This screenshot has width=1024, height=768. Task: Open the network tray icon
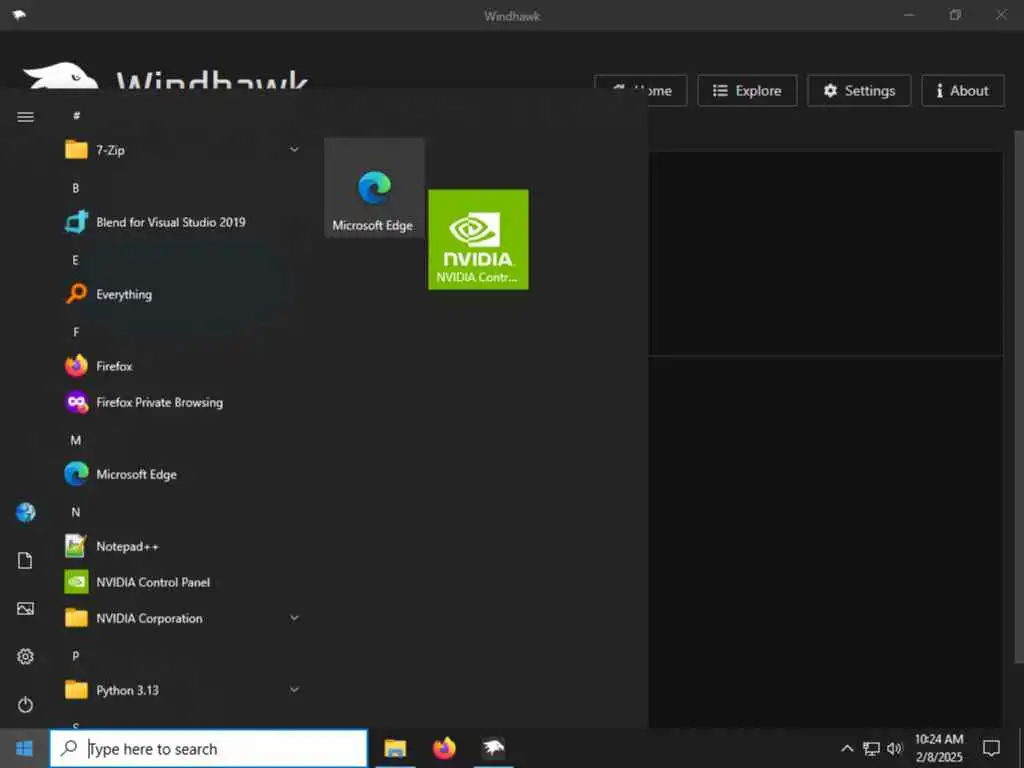pyautogui.click(x=871, y=748)
